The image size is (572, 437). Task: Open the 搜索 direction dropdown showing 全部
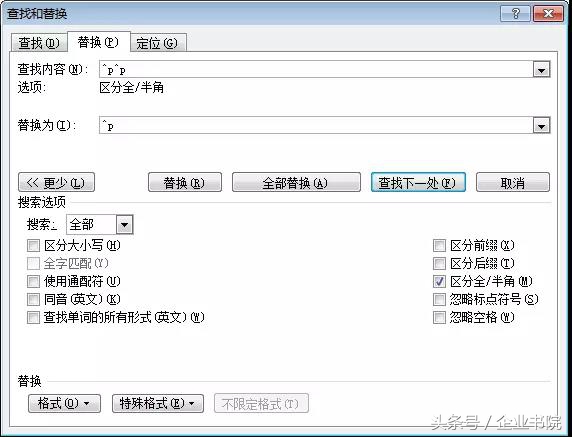click(x=100, y=224)
